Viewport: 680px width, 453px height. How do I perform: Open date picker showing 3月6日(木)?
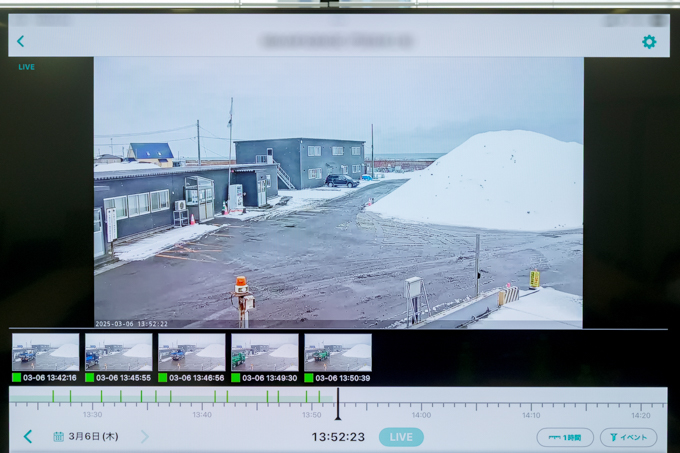(x=93, y=437)
